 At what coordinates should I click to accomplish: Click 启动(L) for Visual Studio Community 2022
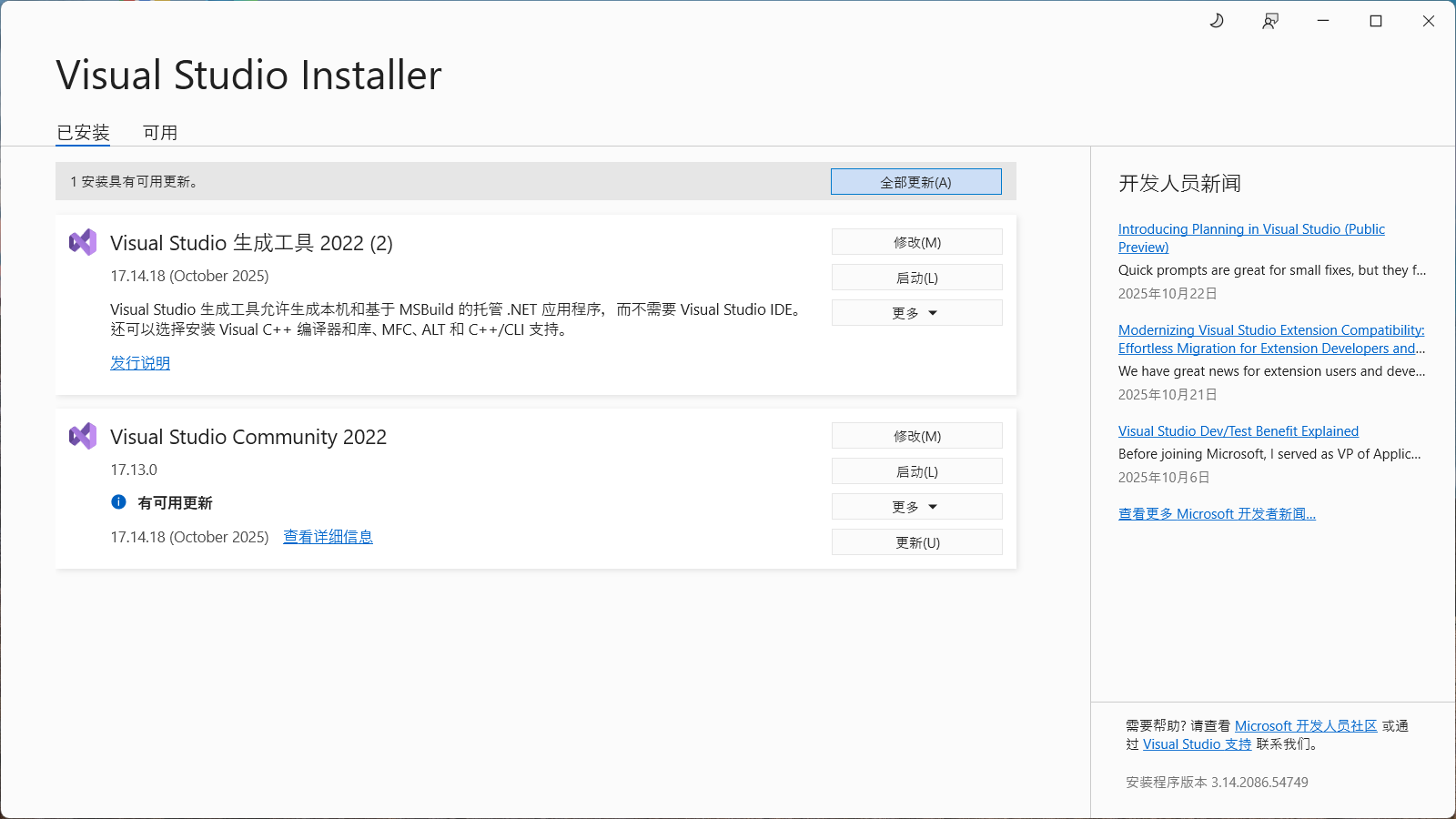tap(917, 471)
